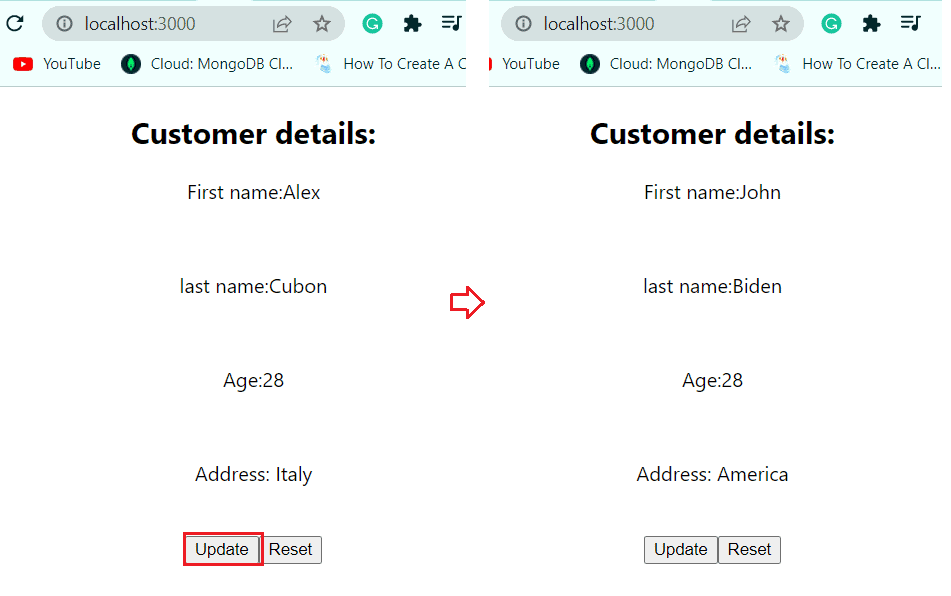Bookmark star in left browser address bar

point(322,24)
